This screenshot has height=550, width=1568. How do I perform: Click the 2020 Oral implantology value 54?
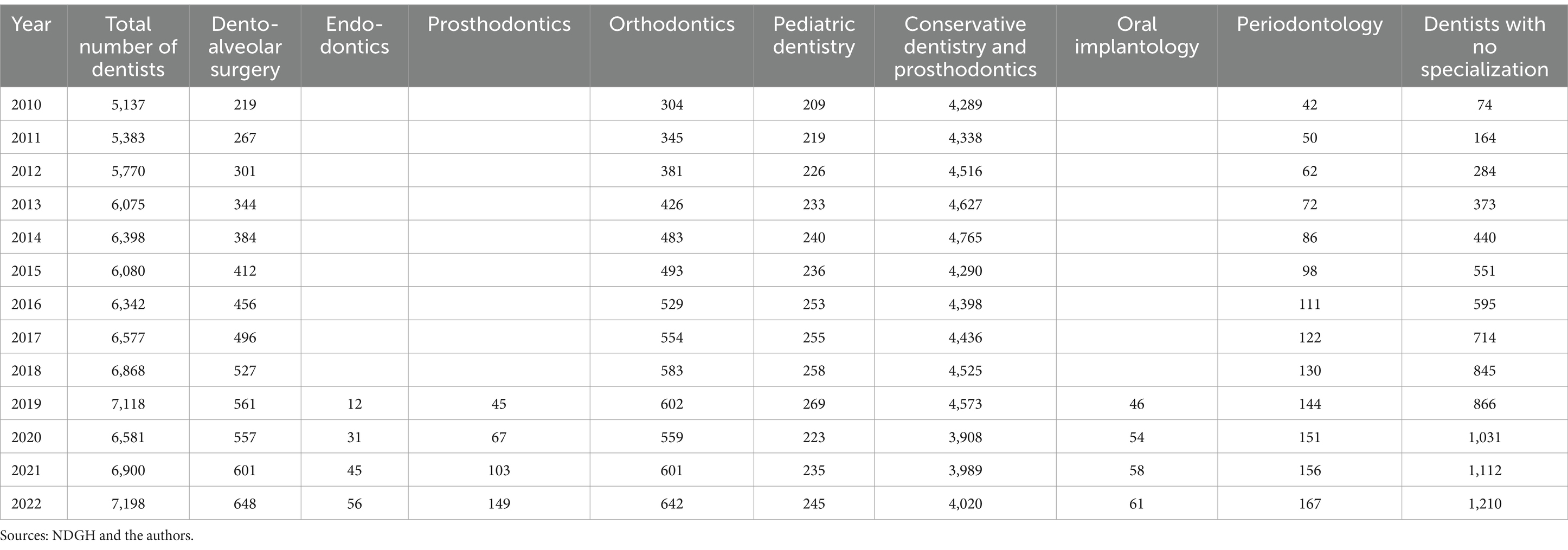point(1136,437)
